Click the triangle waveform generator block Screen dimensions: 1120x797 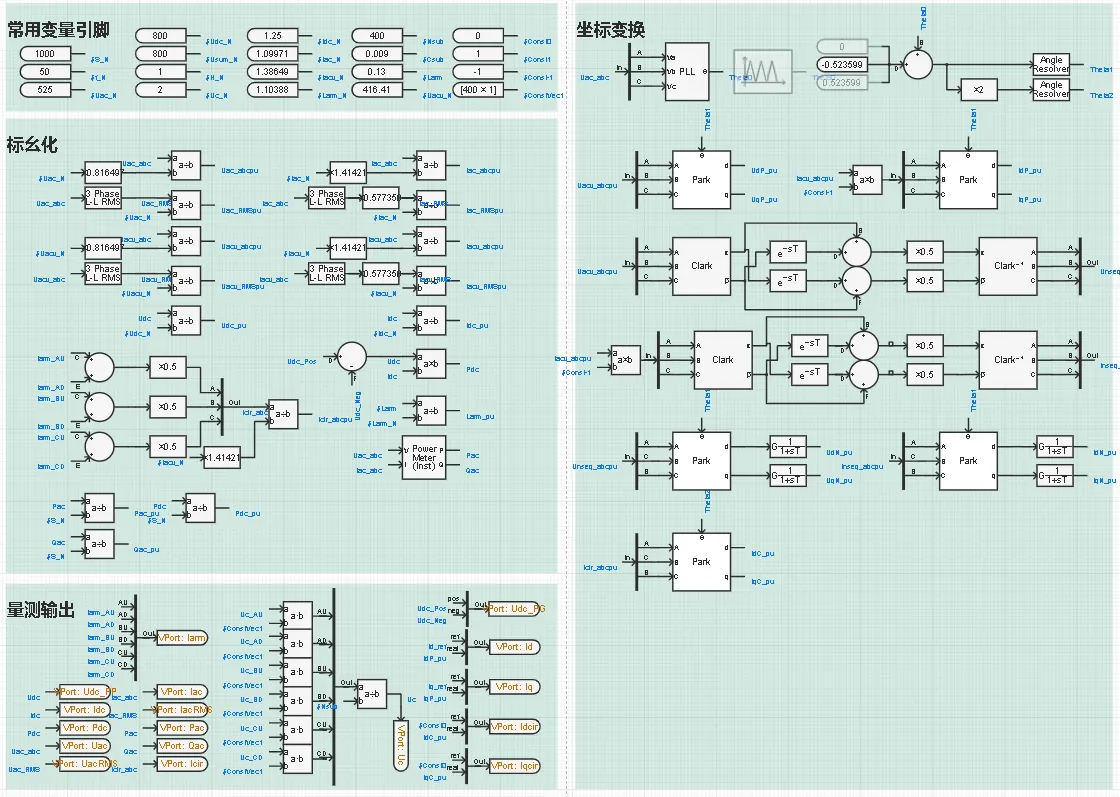point(764,72)
